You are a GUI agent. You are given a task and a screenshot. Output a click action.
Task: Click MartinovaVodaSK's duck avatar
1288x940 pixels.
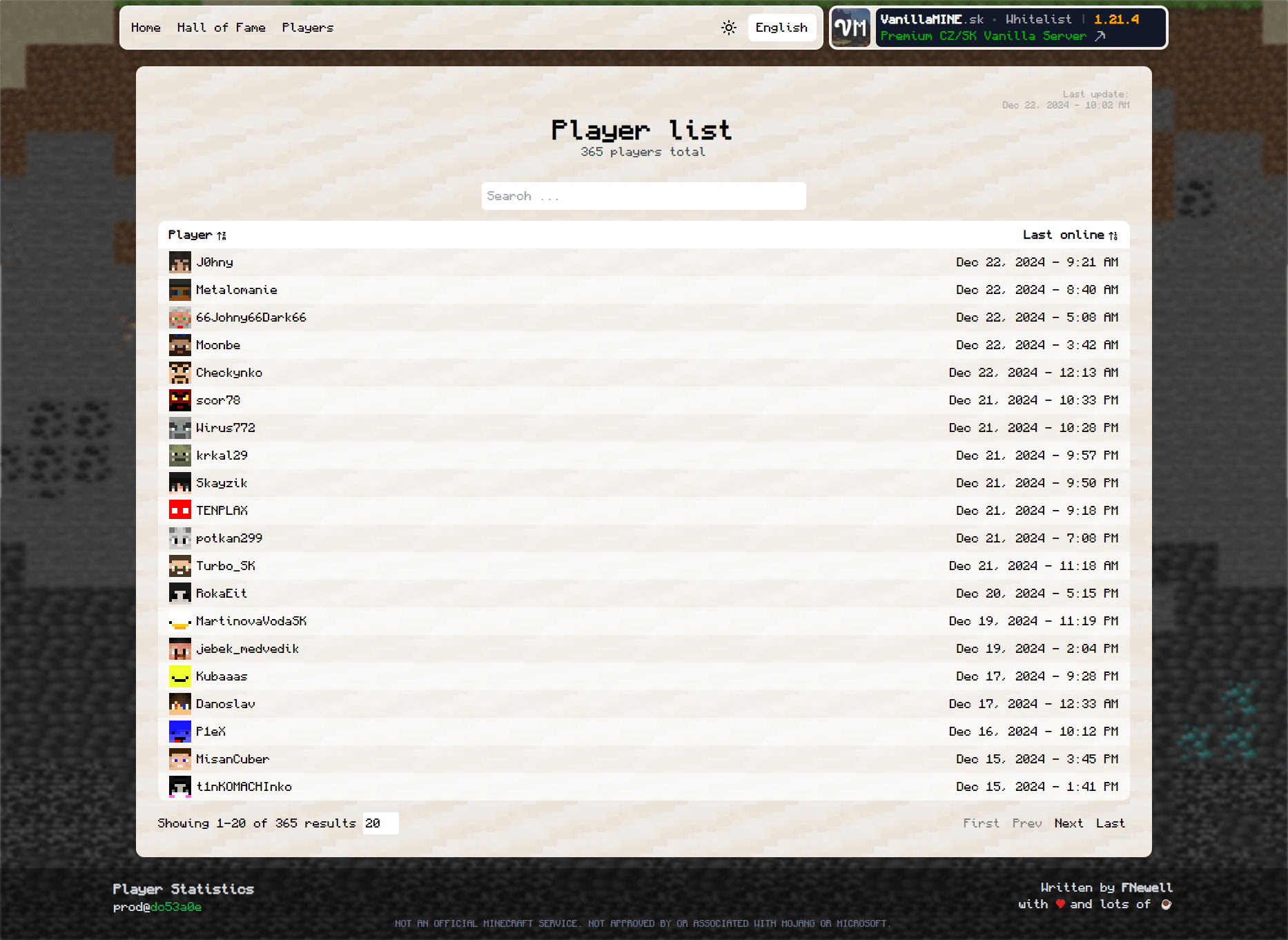[180, 621]
